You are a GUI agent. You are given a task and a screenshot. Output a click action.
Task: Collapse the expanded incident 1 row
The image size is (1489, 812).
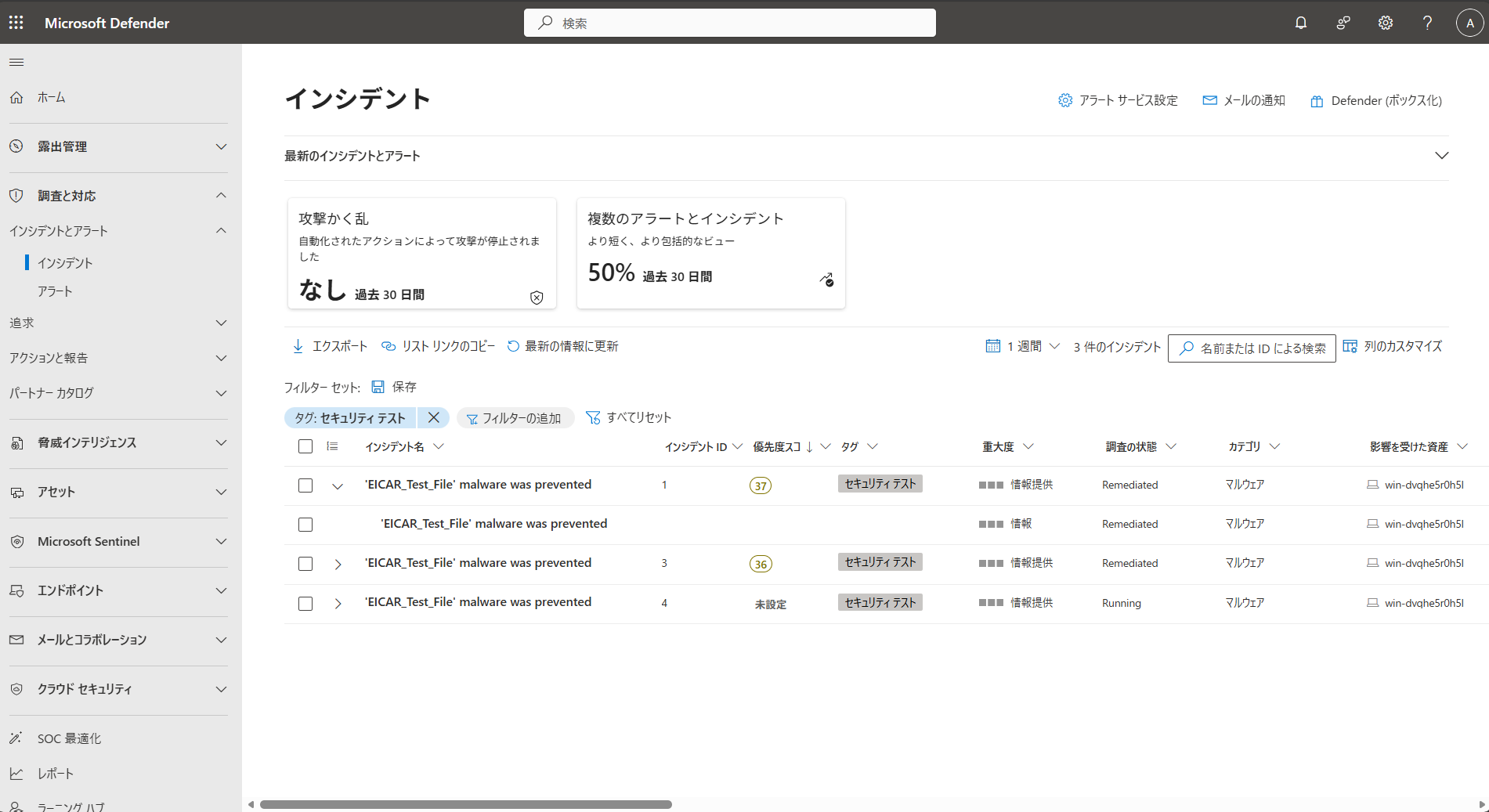pos(338,486)
